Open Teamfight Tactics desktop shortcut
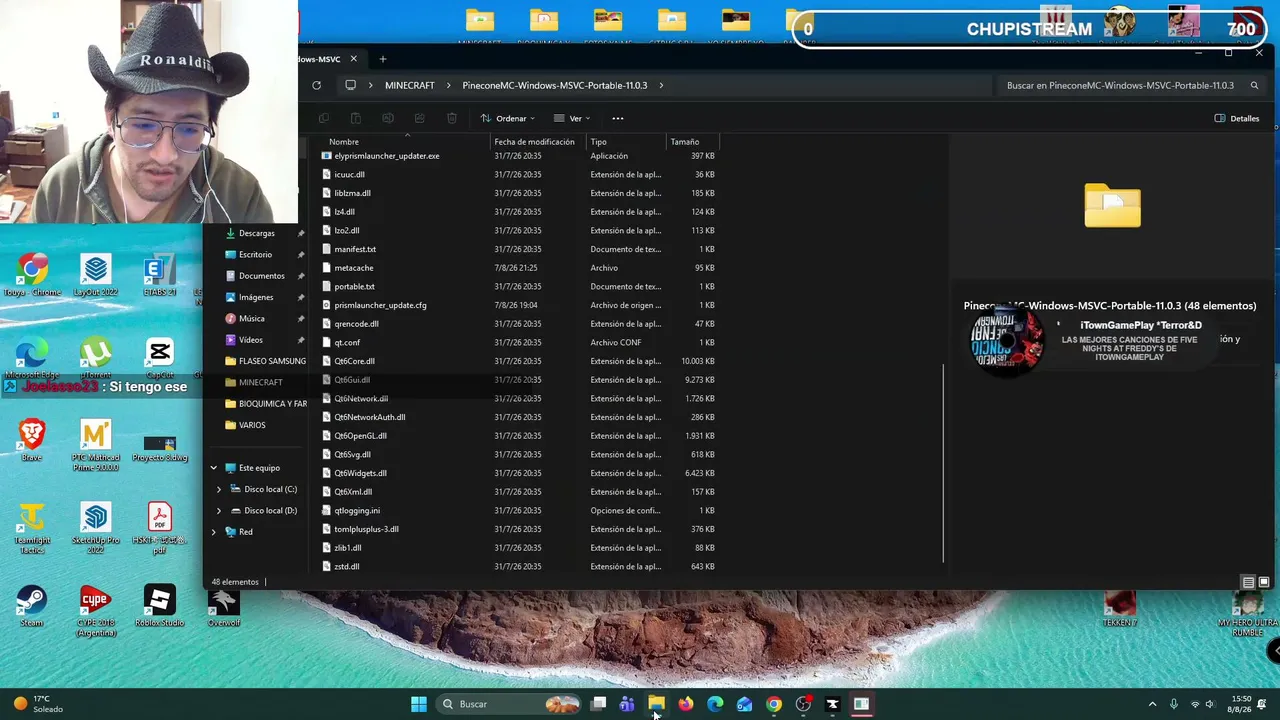Screen dimensions: 1280x720 coord(32,528)
